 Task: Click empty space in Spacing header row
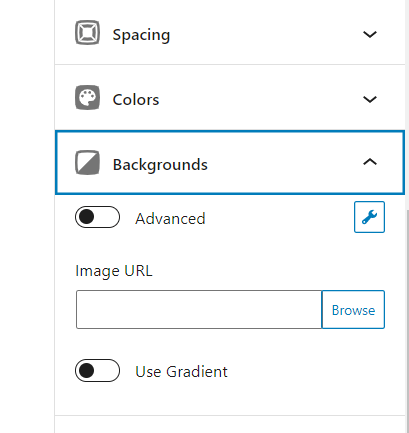pyautogui.click(x=267, y=34)
